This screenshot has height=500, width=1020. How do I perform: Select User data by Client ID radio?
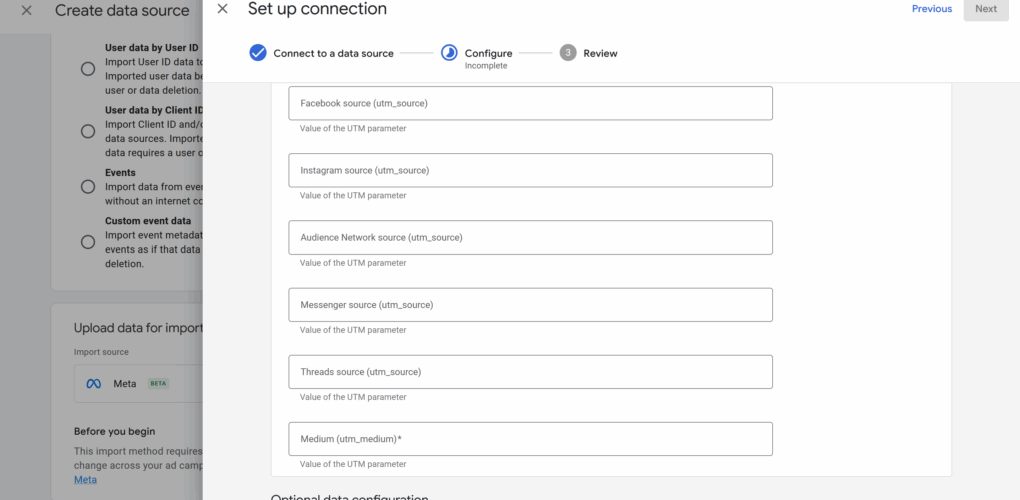(x=88, y=131)
